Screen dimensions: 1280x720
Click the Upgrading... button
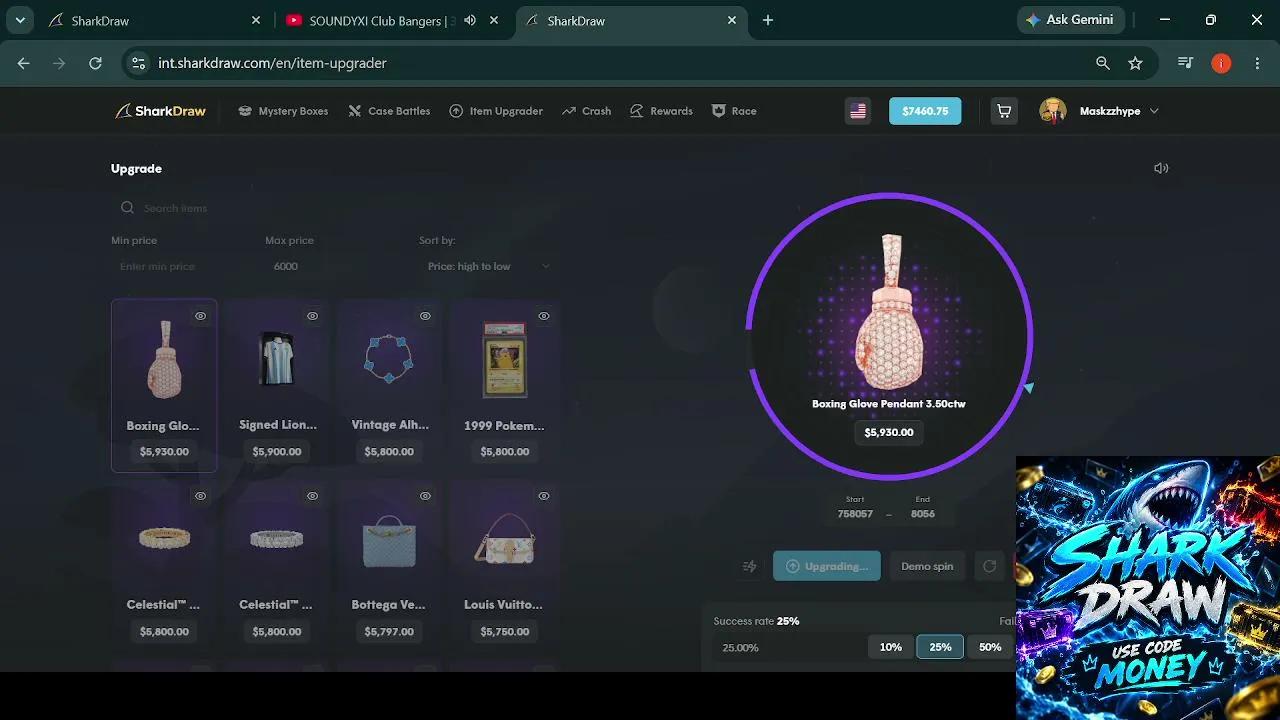827,566
